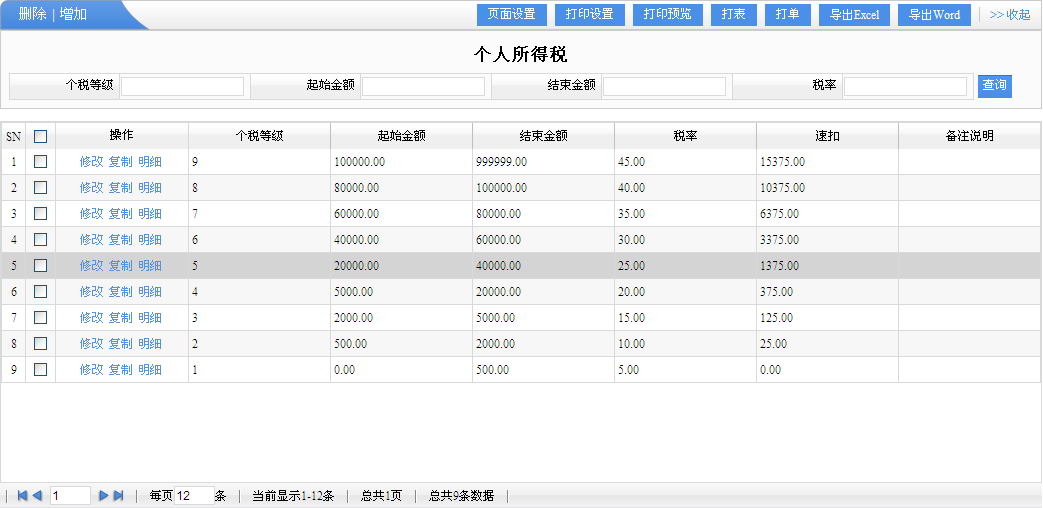Image resolution: width=1043 pixels, height=508 pixels.
Task: Go to the first page icon
Action: coord(22,496)
